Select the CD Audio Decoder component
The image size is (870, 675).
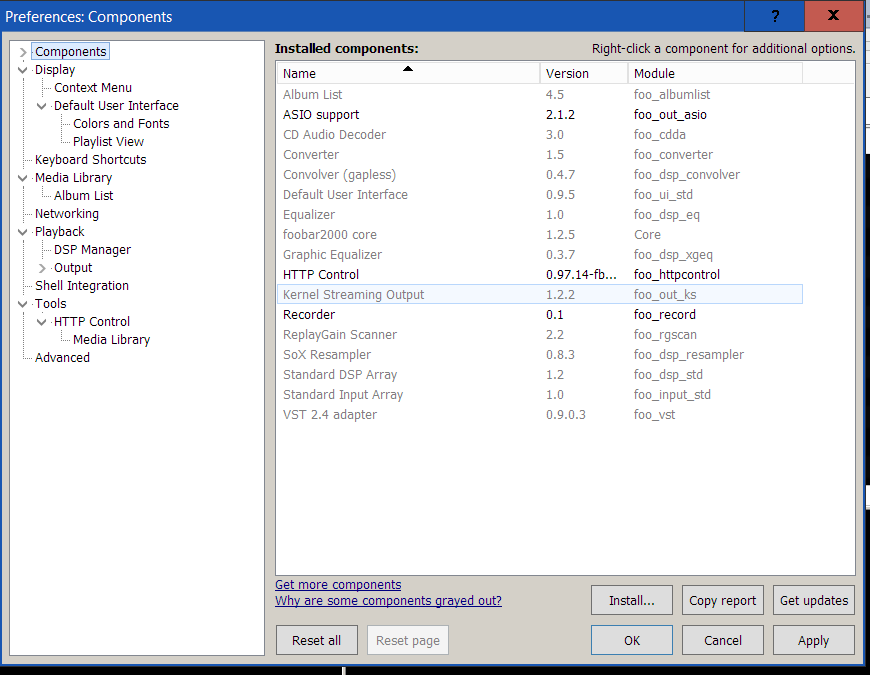(x=540, y=135)
